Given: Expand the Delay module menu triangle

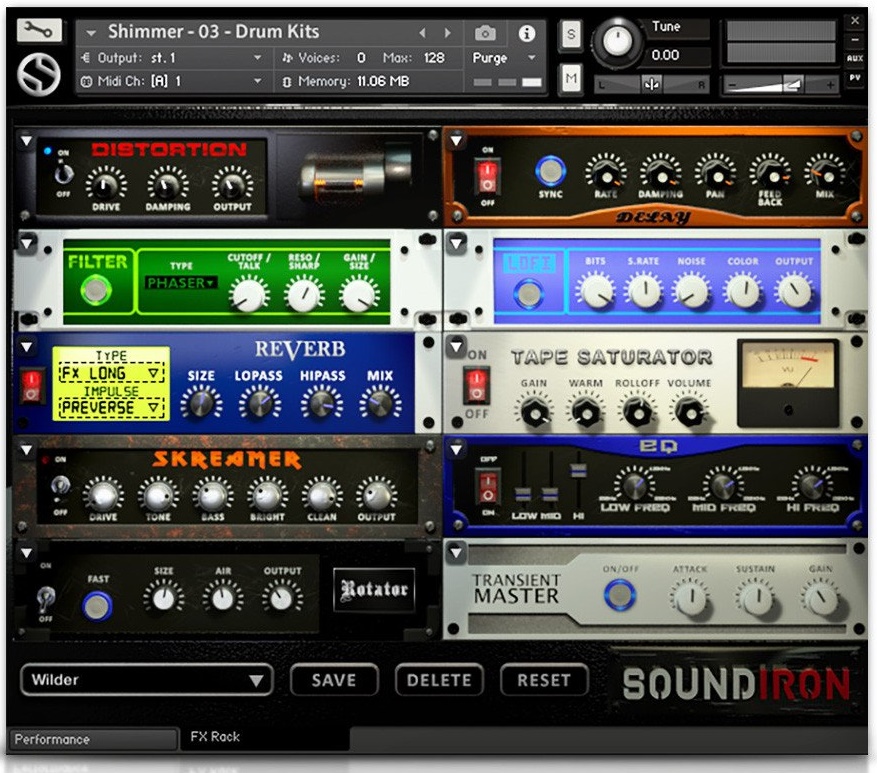Looking at the screenshot, I should 456,140.
